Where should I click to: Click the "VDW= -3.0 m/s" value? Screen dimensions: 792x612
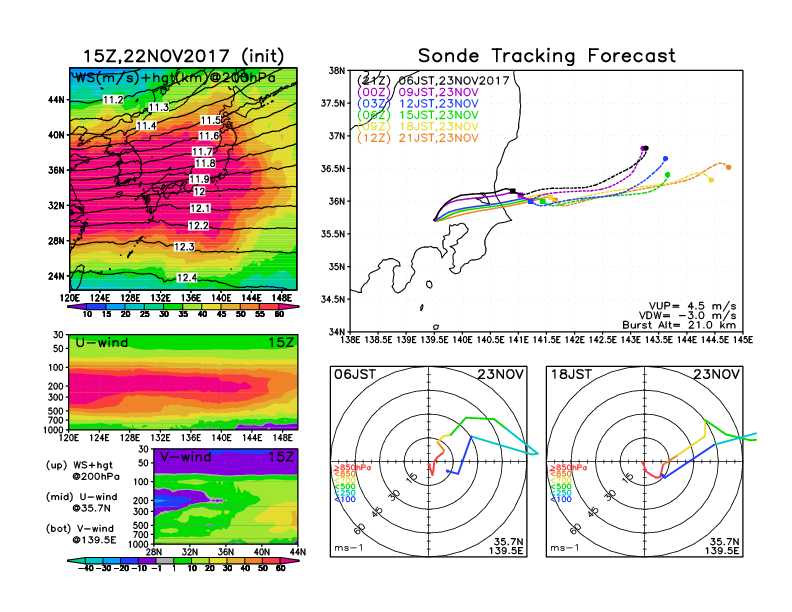pyautogui.click(x=687, y=316)
